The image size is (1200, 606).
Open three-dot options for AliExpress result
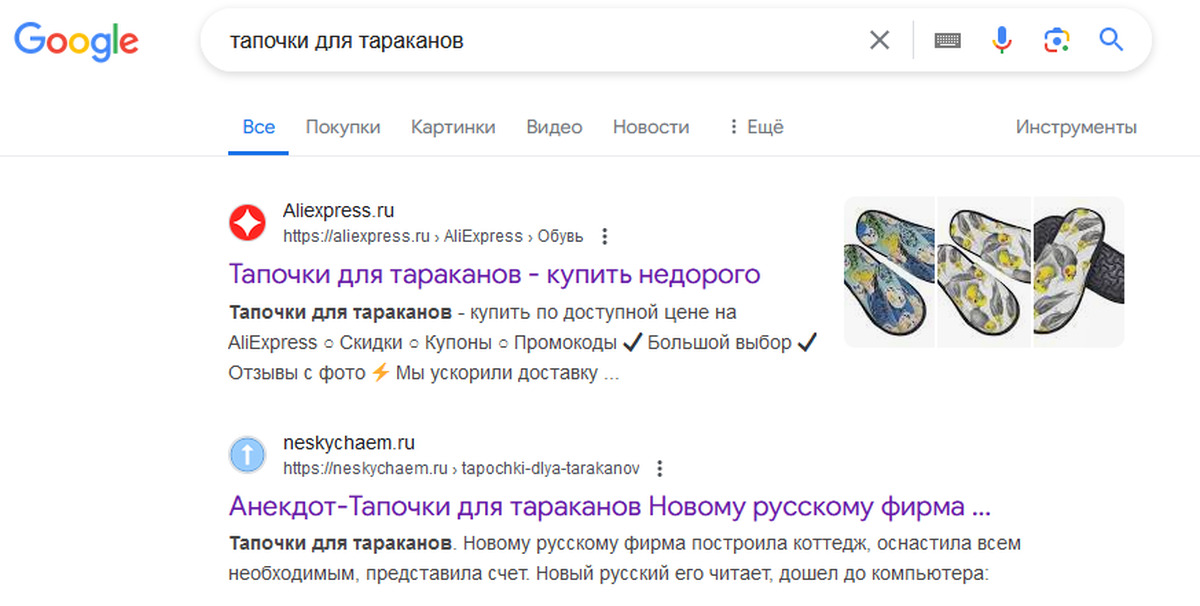(x=604, y=237)
